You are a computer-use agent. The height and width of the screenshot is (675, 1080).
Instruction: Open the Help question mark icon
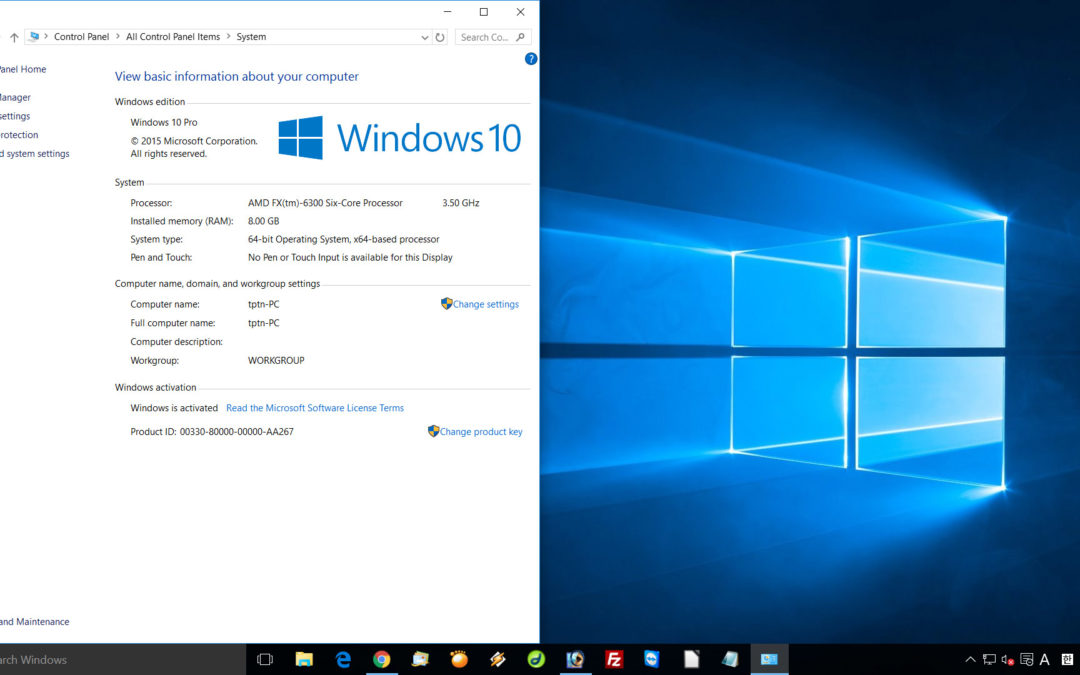531,59
